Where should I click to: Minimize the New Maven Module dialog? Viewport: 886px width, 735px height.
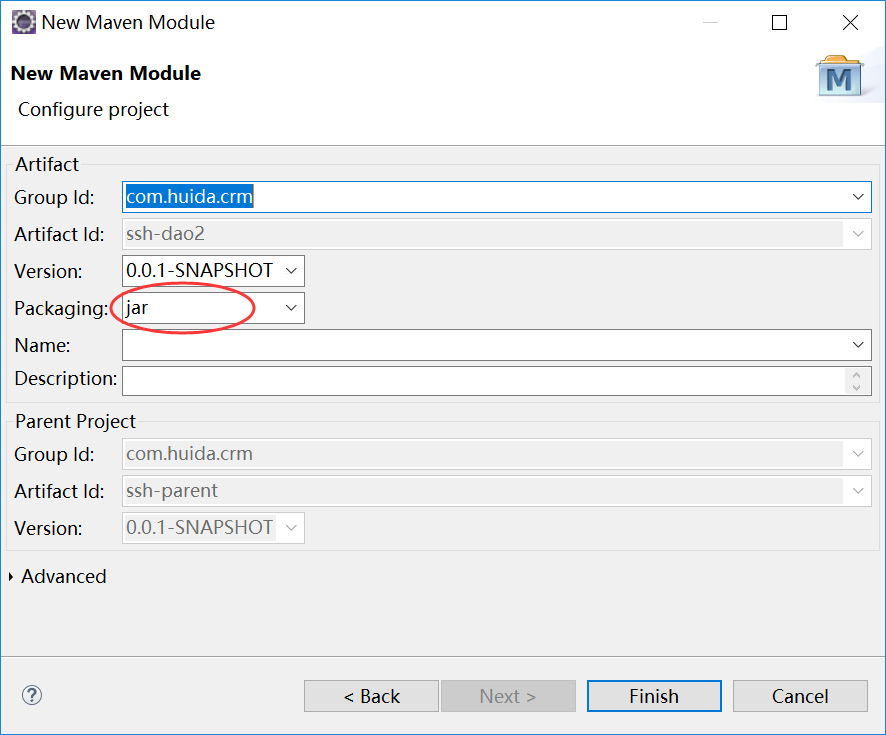tap(710, 22)
